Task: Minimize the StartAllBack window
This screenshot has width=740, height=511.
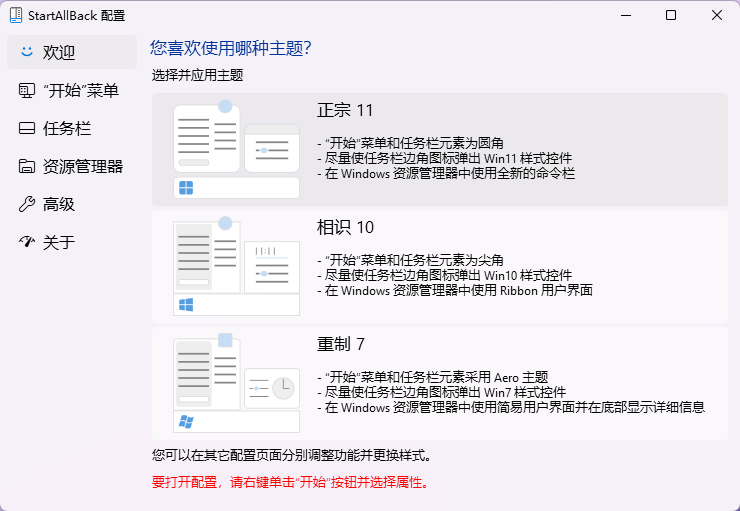Action: (626, 15)
